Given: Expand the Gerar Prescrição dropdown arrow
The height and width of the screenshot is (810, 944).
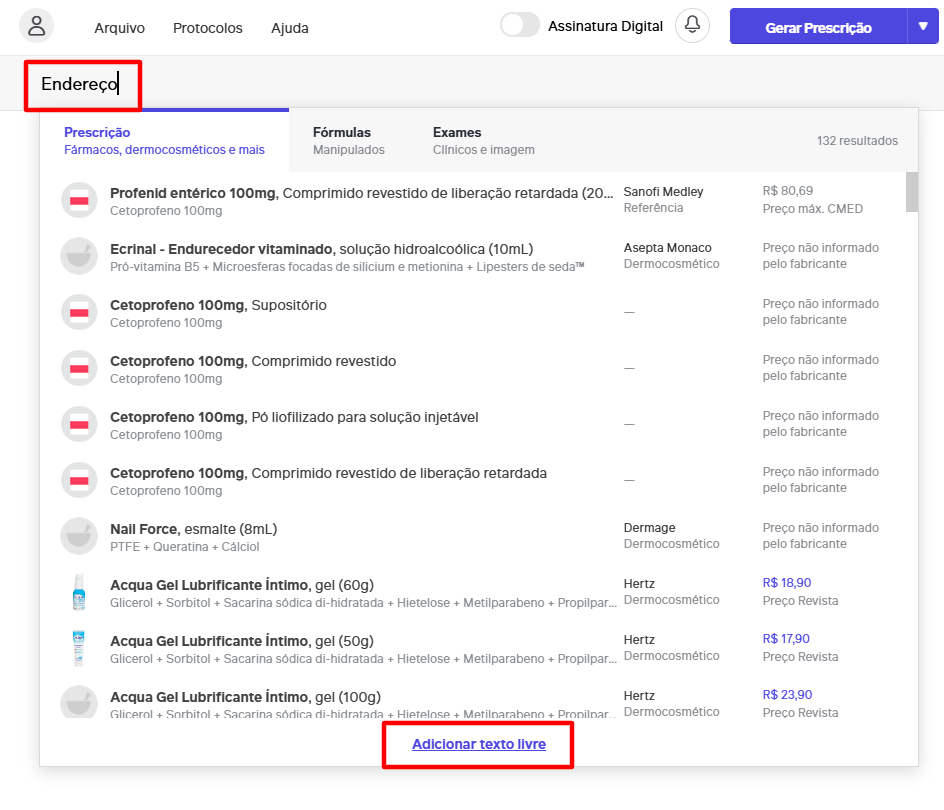Looking at the screenshot, I should pyautogui.click(x=923, y=26).
